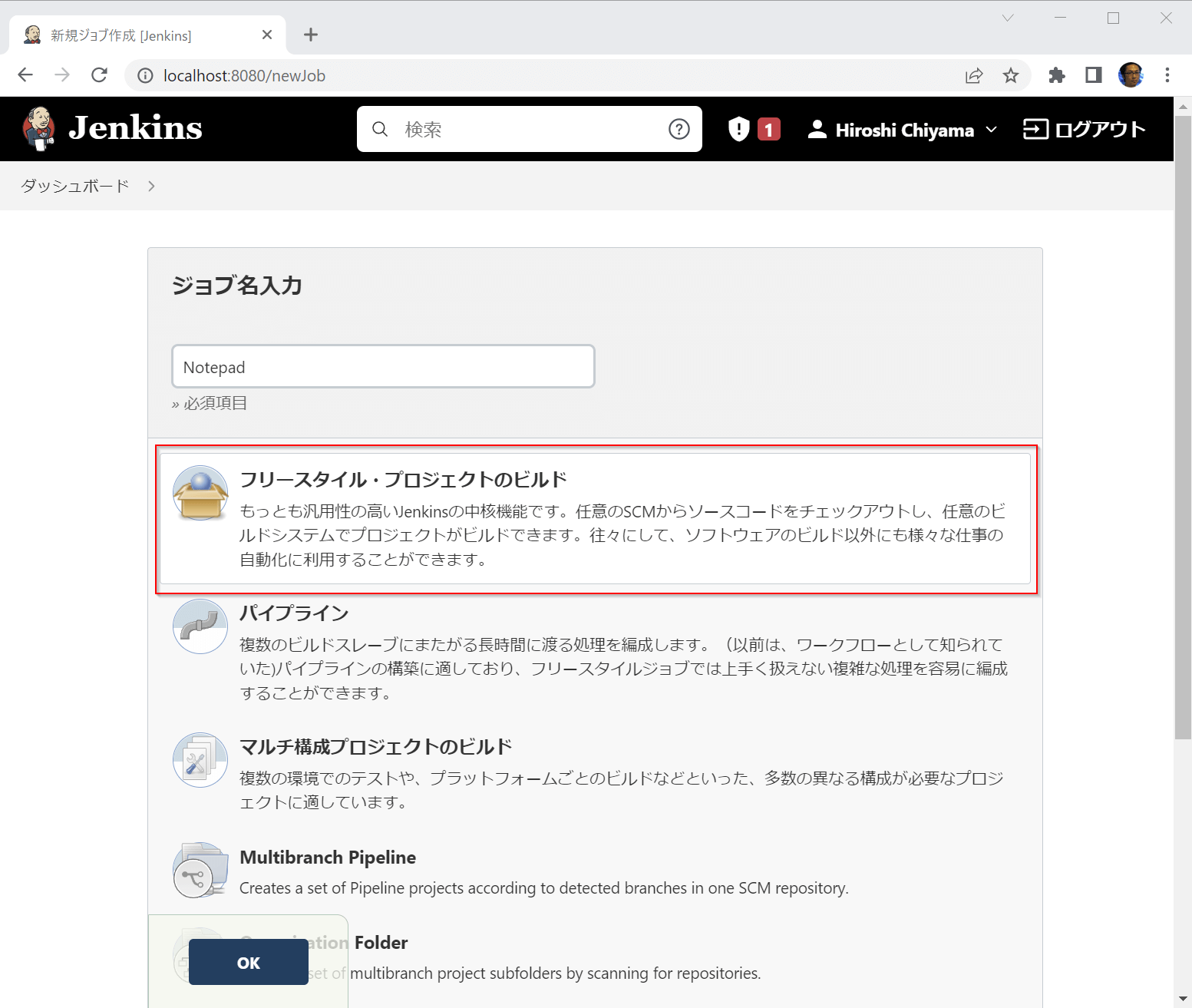Click the ジョブ名入力 heading
Screen dimensions: 1192x1008
[237, 286]
